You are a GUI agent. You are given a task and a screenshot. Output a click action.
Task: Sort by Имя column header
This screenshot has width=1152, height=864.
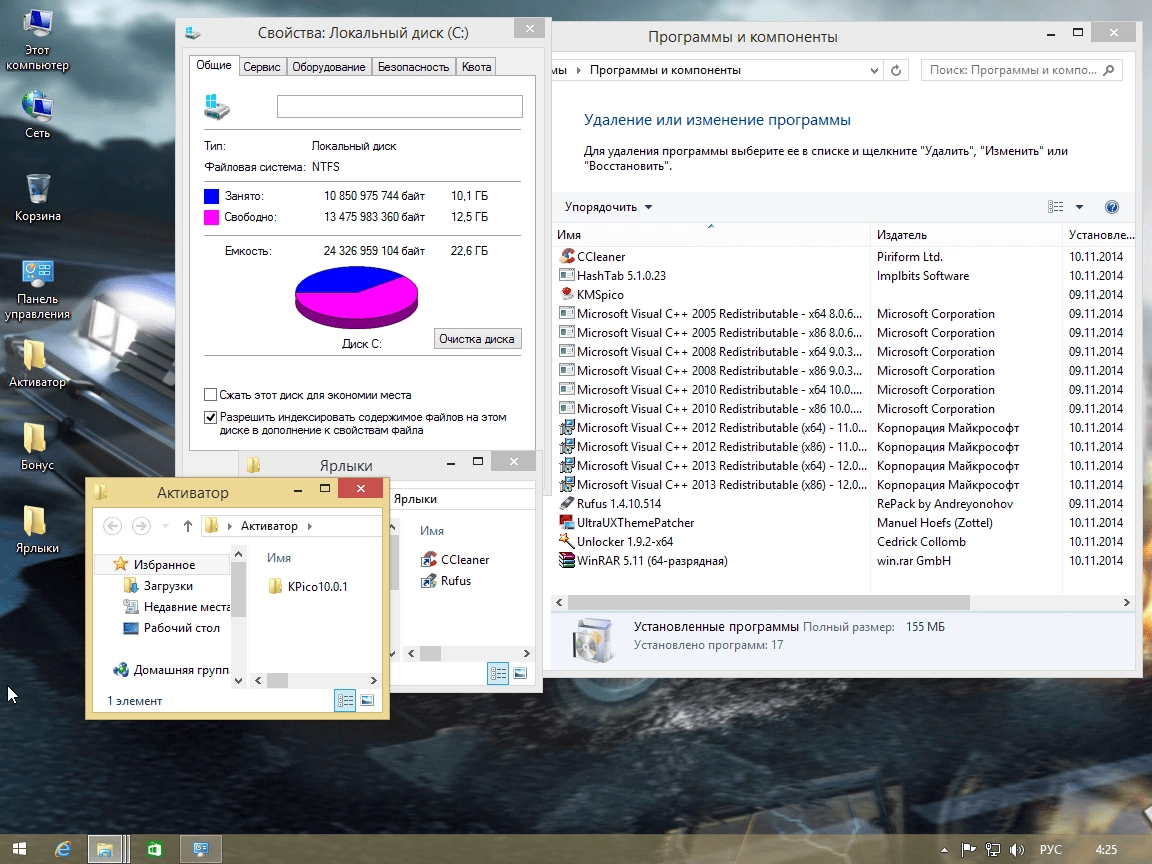point(710,235)
